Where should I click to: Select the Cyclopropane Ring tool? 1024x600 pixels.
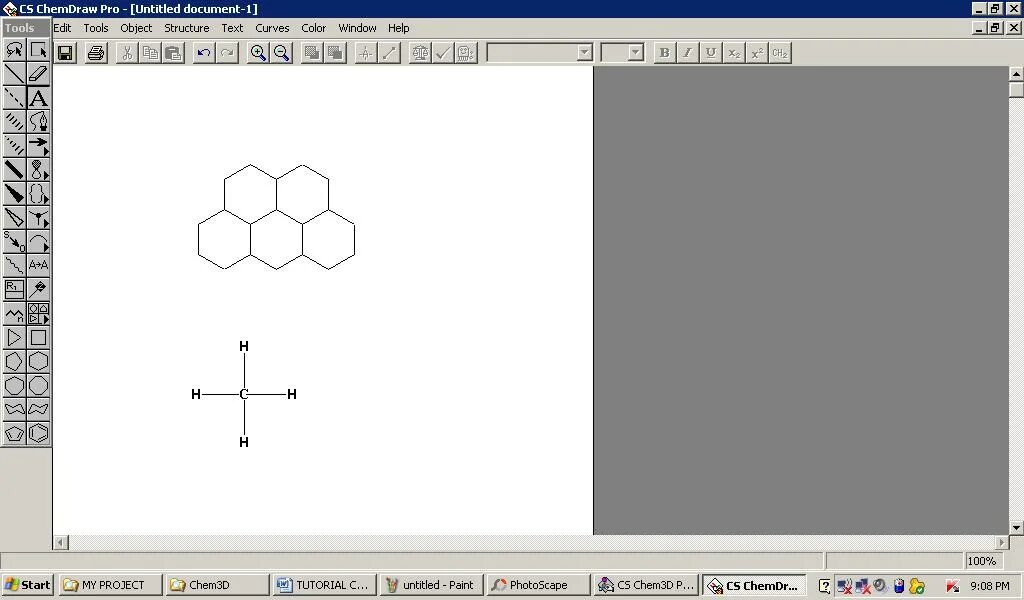click(x=14, y=338)
